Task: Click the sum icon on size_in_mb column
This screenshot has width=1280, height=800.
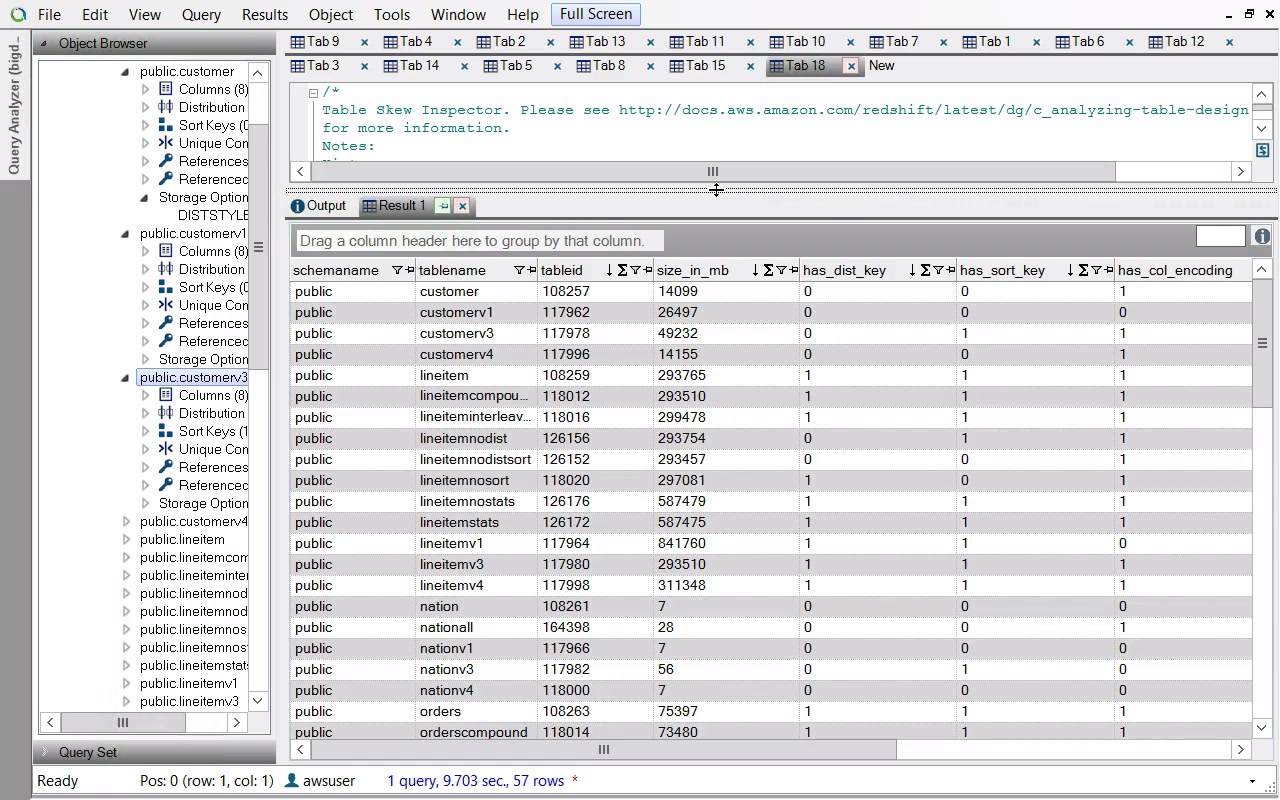Action: point(768,270)
